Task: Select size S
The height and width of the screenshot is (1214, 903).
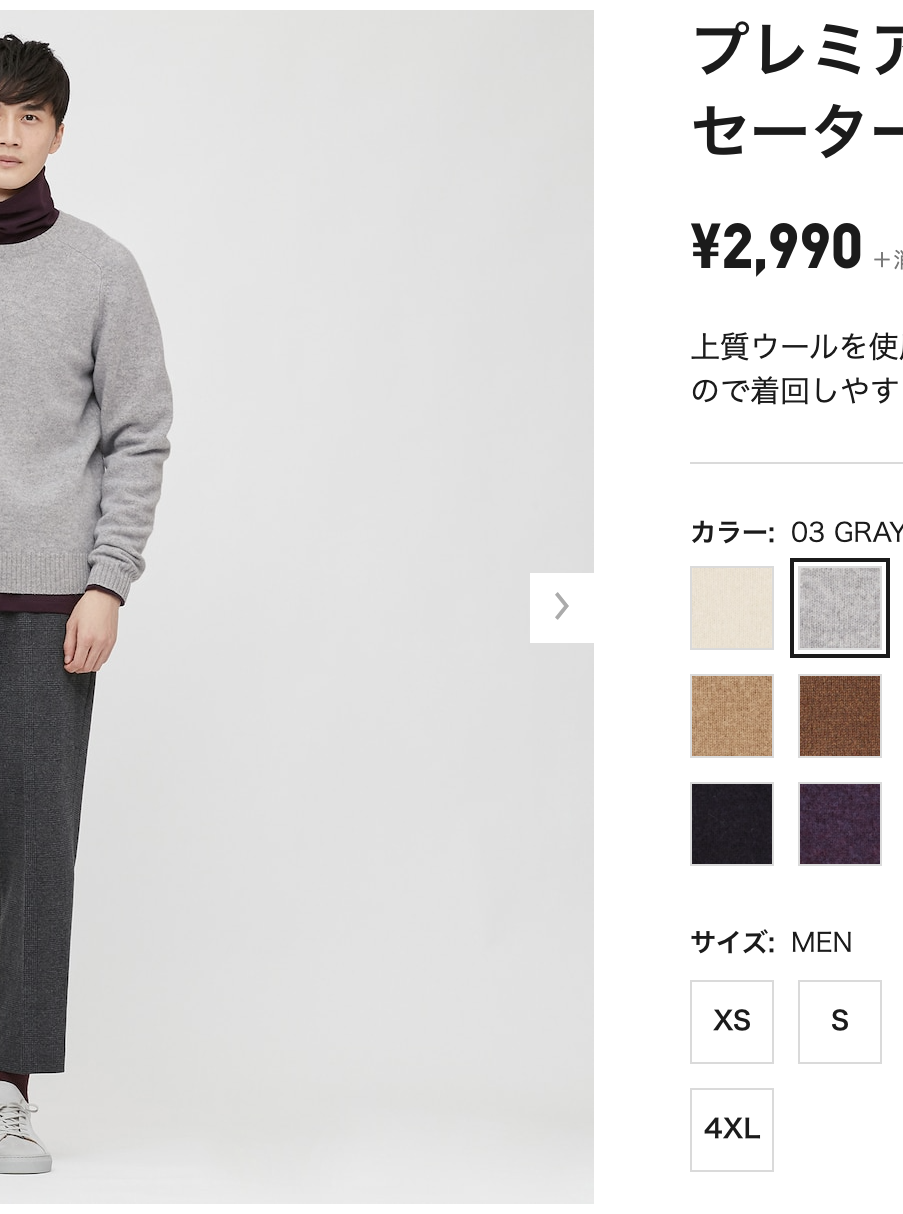Action: point(840,1021)
